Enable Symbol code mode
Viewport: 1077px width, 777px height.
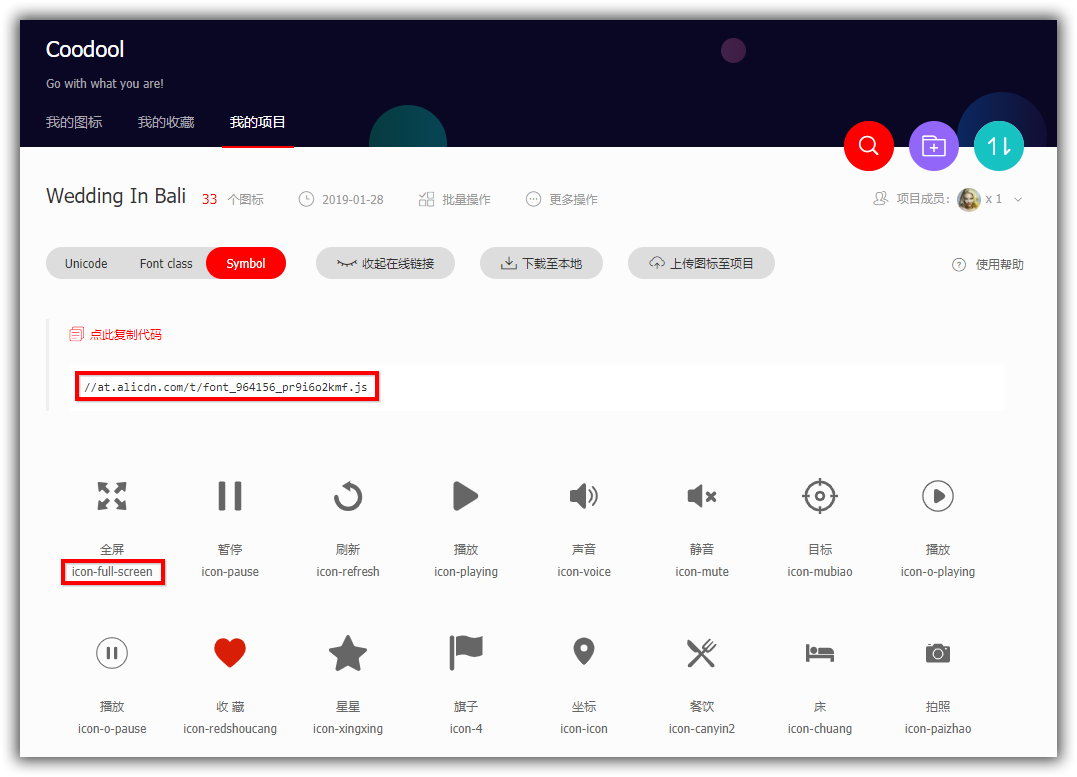point(246,263)
